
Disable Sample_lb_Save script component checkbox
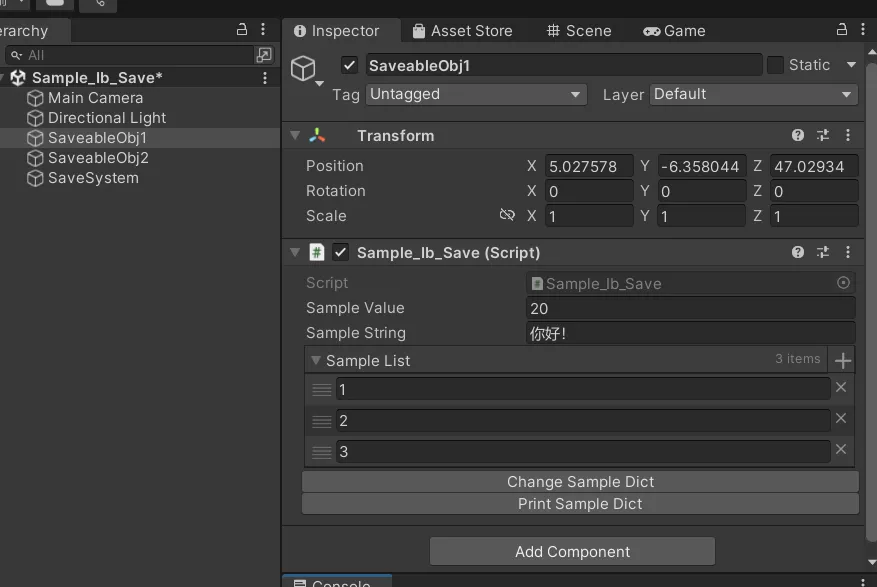(340, 252)
